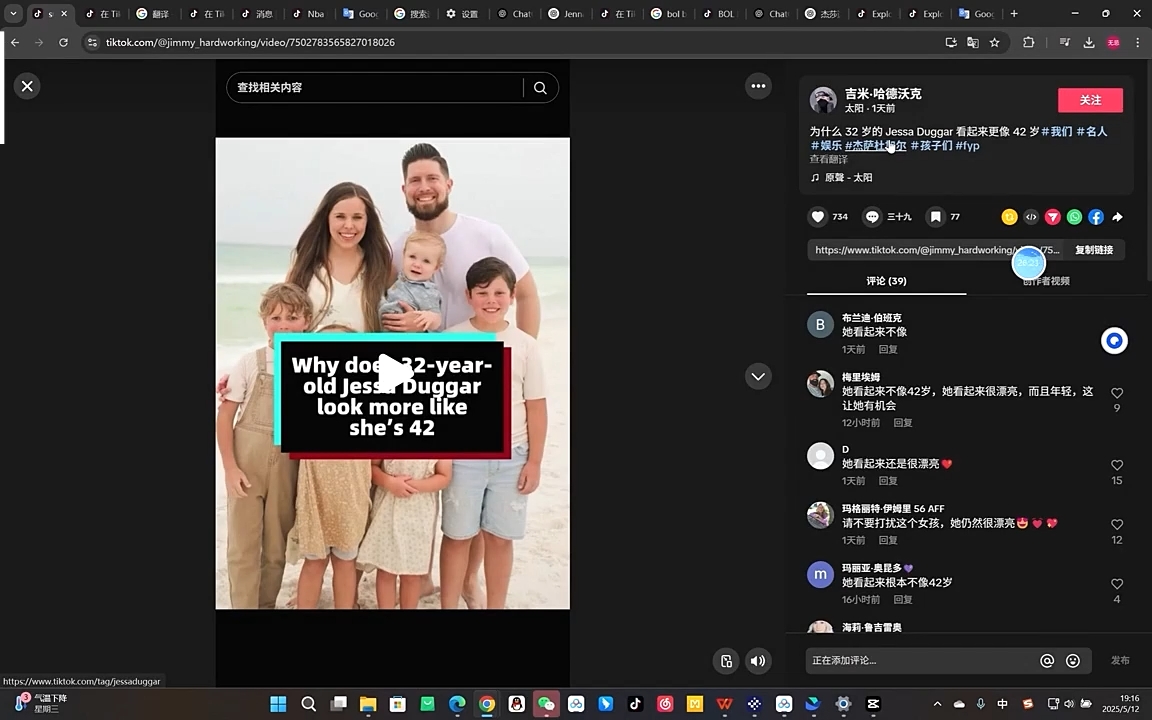This screenshot has width=1152, height=720.
Task: Open the emoji picker in the comment box
Action: pos(1072,660)
